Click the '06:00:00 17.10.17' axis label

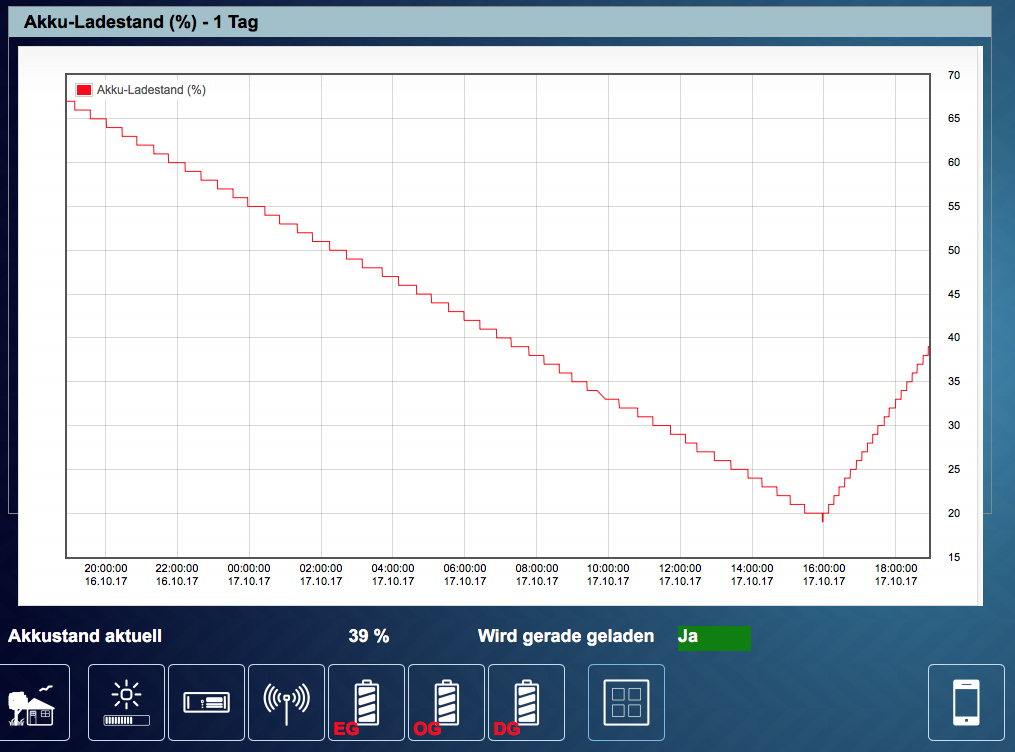click(465, 575)
